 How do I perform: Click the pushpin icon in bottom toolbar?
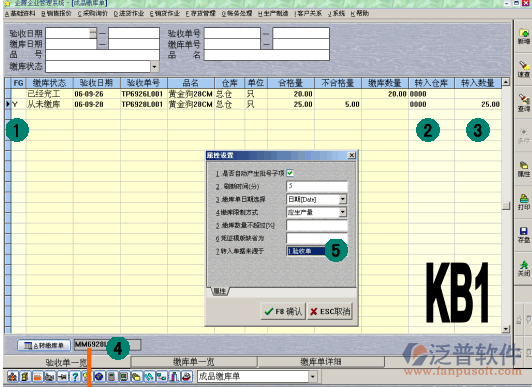click(62, 376)
